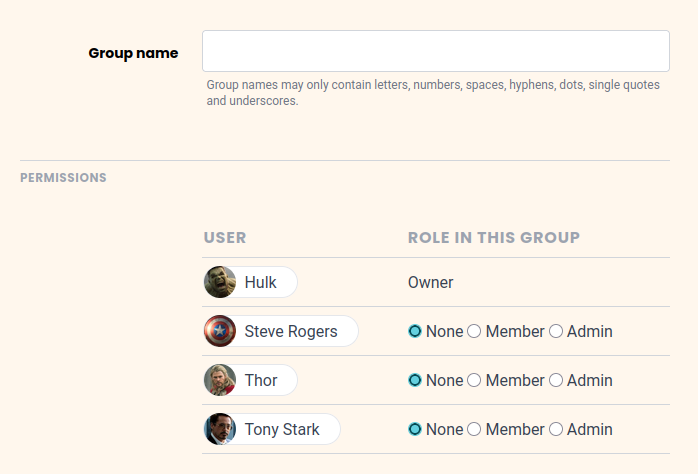Set Steve Rogers' role to Member

click(x=475, y=331)
